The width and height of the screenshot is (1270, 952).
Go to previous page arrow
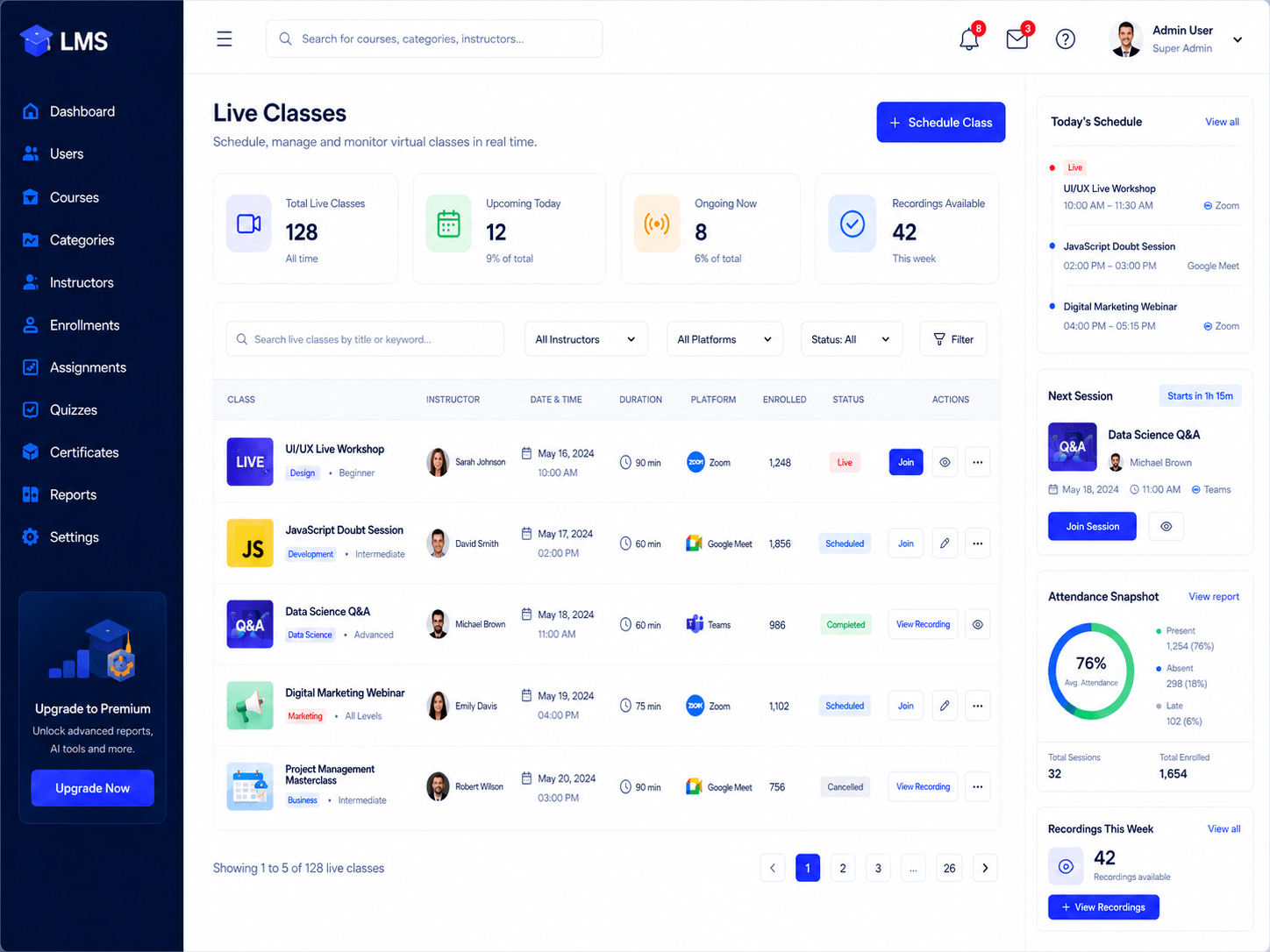coord(773,868)
